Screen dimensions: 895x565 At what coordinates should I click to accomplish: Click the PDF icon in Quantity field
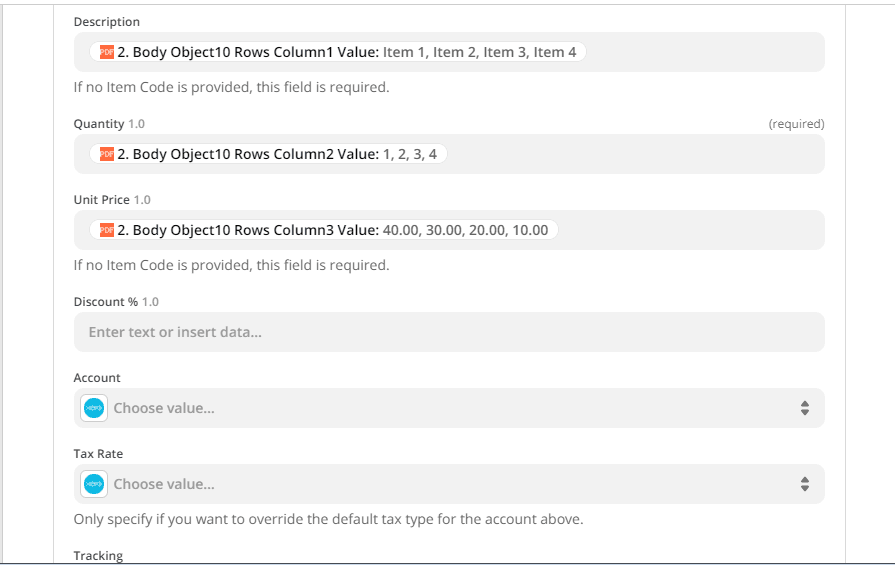click(x=107, y=154)
